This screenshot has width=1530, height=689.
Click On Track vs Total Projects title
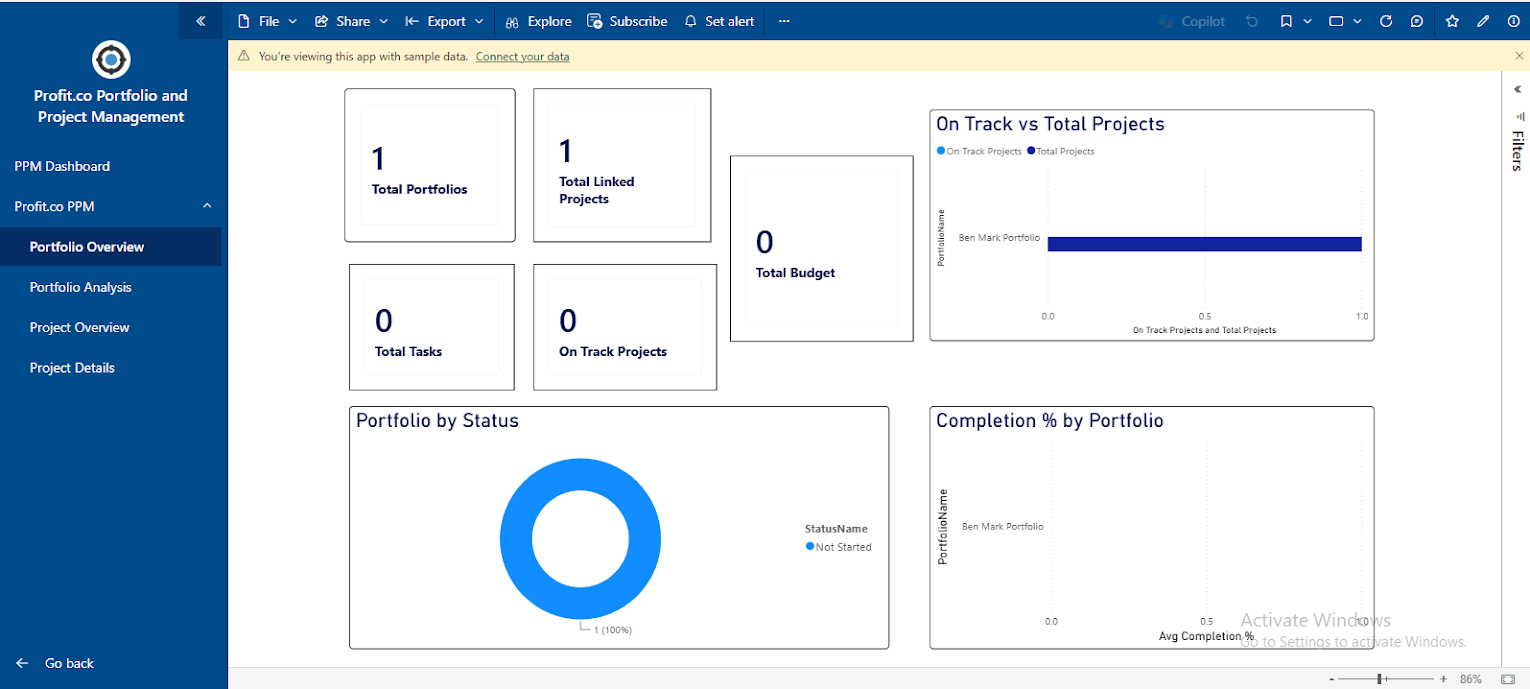tap(1050, 124)
